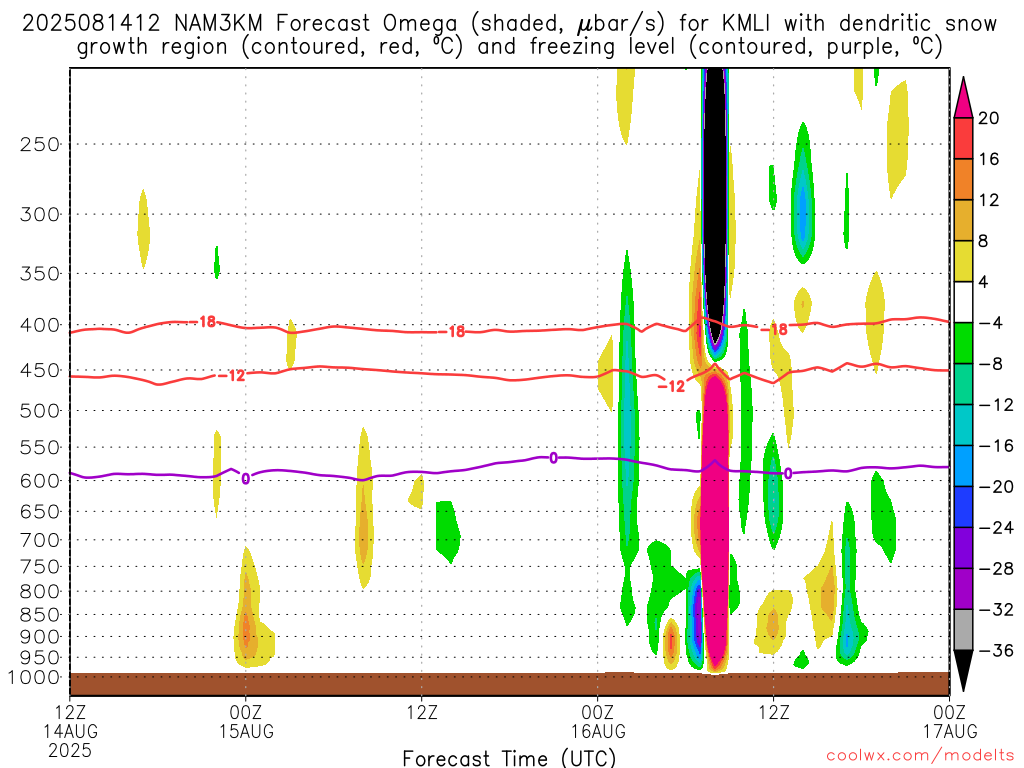Click the brown surface terrain band
Viewport: 1024px width, 768px height.
coord(509,684)
